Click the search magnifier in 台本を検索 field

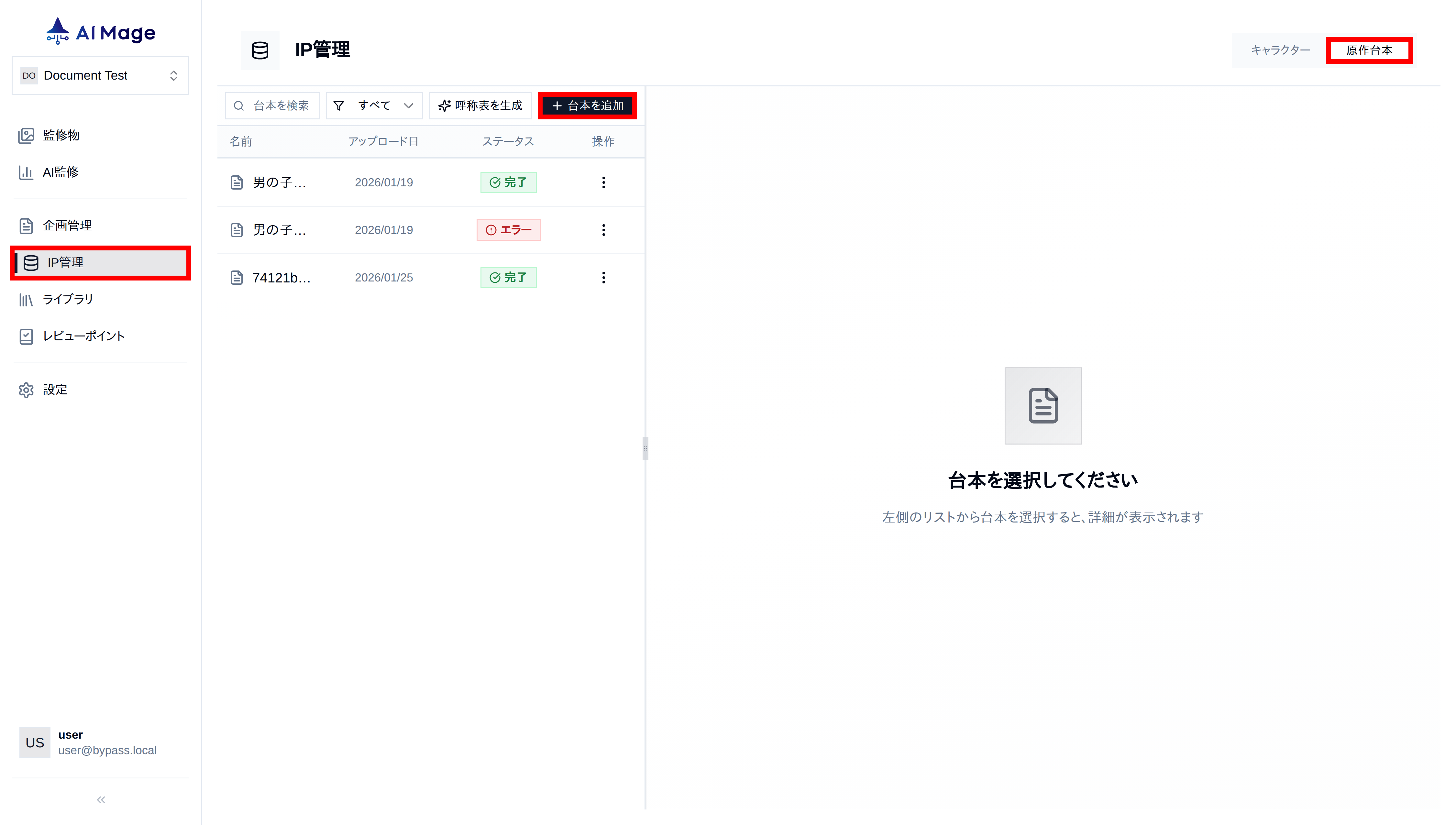pyautogui.click(x=239, y=105)
